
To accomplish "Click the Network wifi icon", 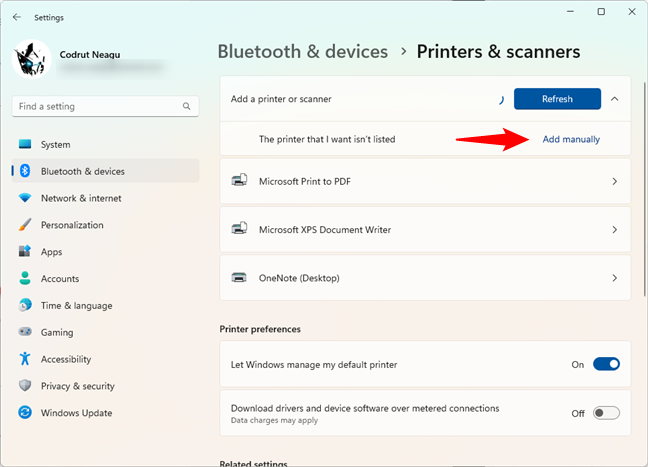I will pyautogui.click(x=25, y=198).
